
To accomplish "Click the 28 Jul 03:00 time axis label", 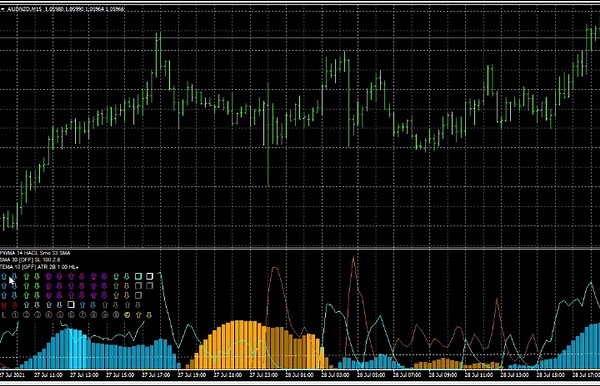I will point(335,375).
